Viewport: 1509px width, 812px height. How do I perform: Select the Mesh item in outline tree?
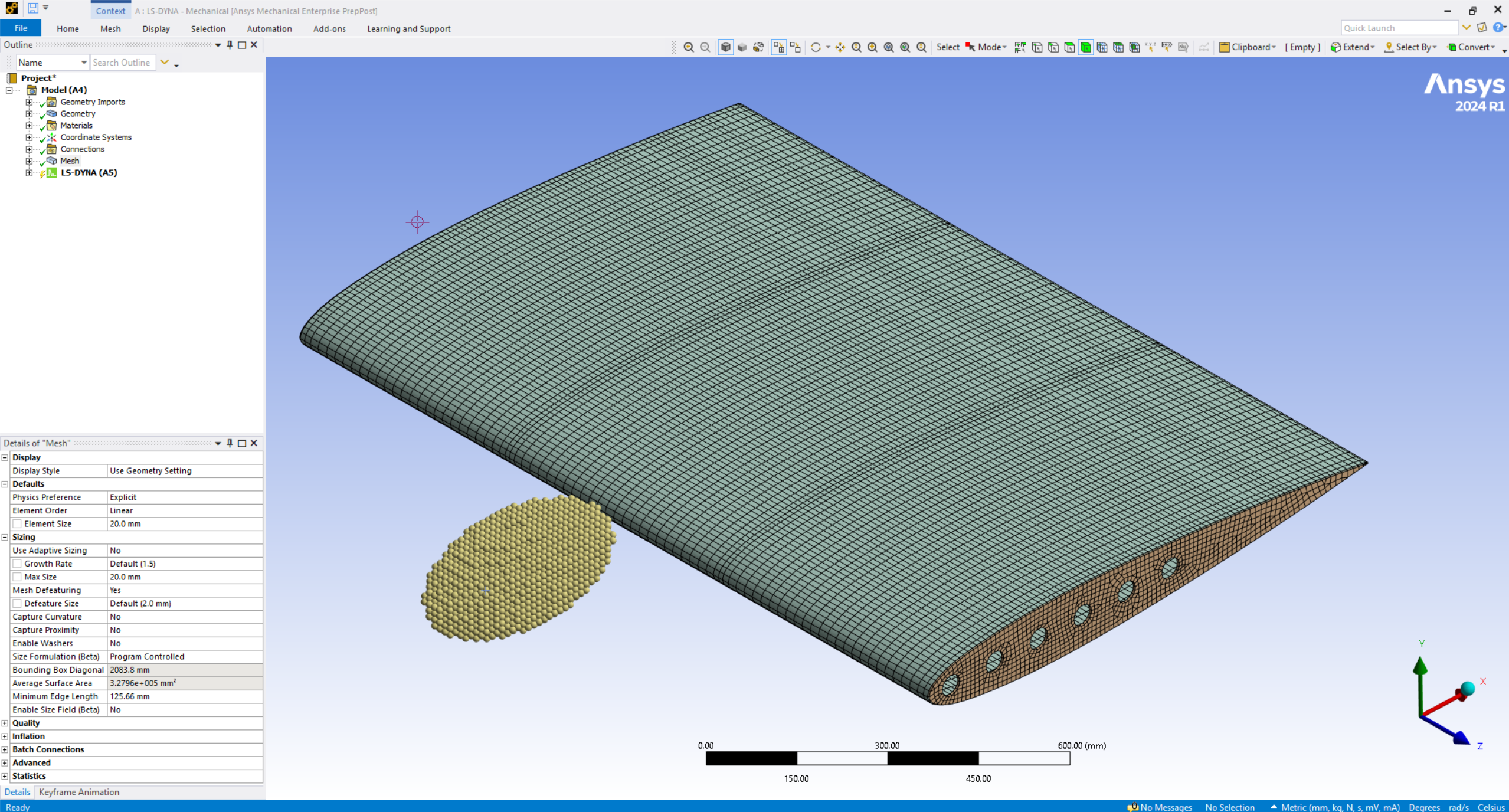click(70, 161)
